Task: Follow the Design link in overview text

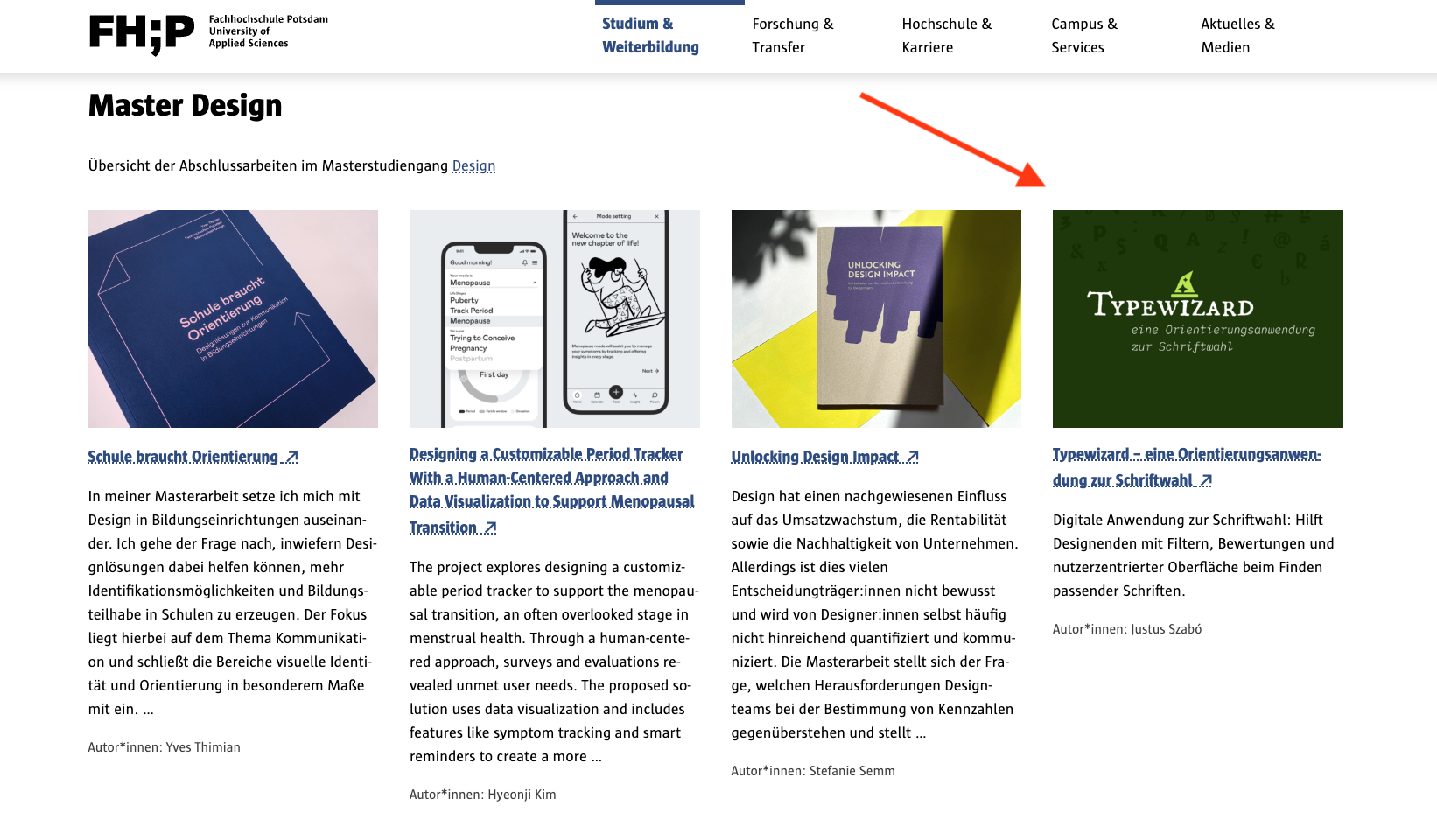Action: point(473,166)
